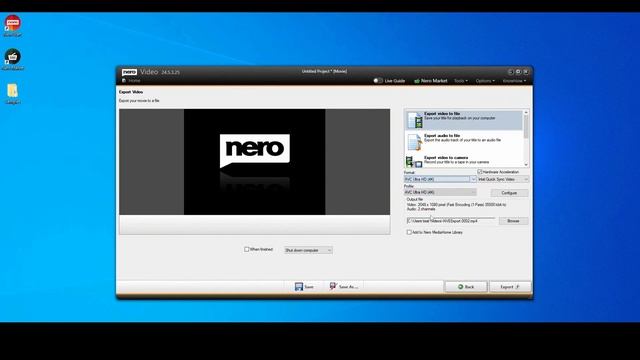Click the export options list scrollbar

[526, 128]
